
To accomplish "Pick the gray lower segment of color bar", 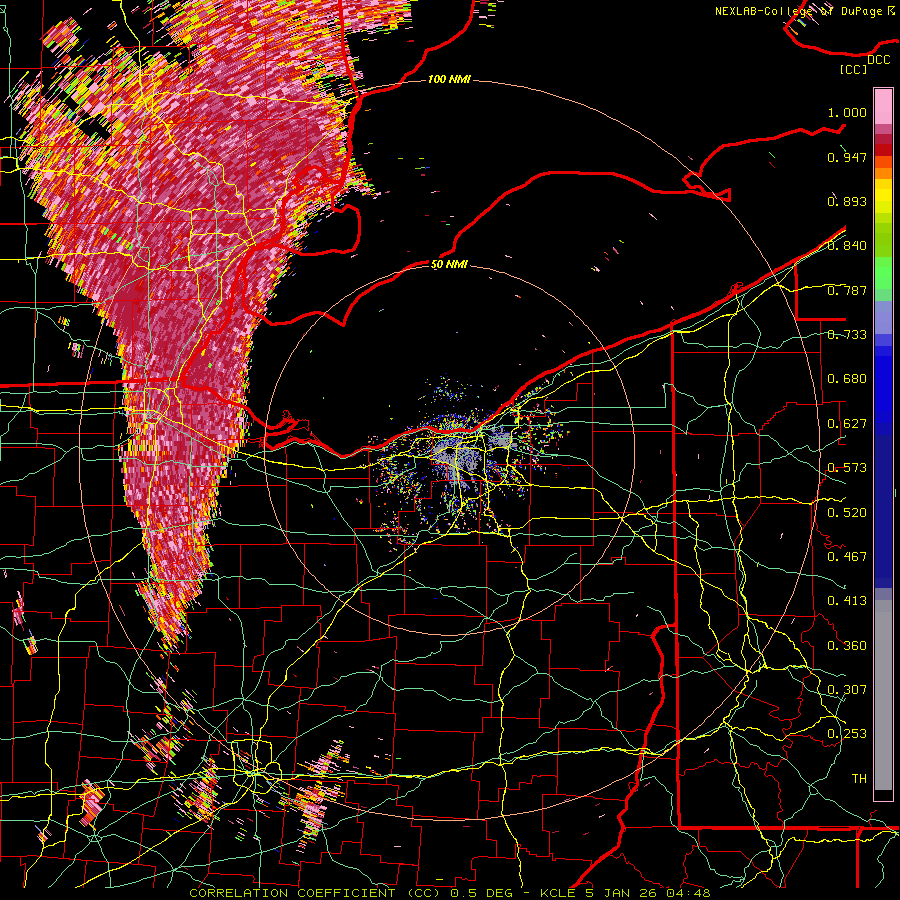I will click(x=883, y=695).
